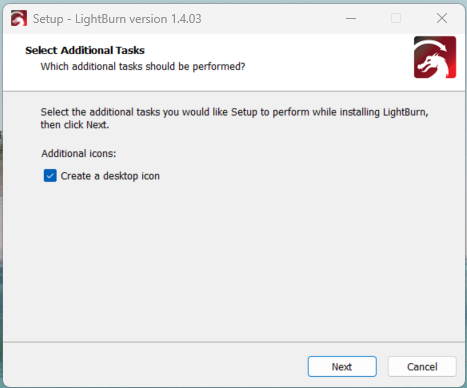Click the "Create a desktop icon" label text
Viewport: 467px width, 388px height.
coord(110,176)
